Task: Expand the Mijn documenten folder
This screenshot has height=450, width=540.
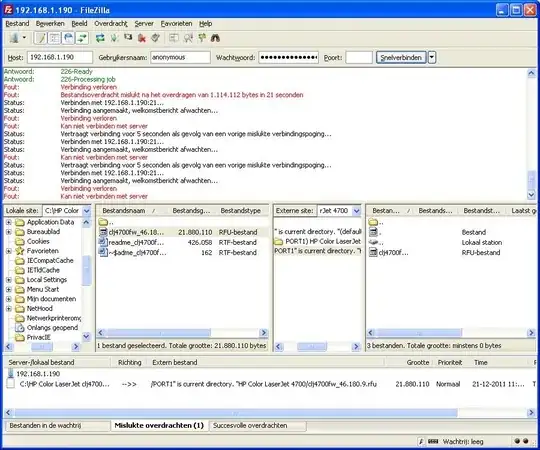Action: [9, 299]
